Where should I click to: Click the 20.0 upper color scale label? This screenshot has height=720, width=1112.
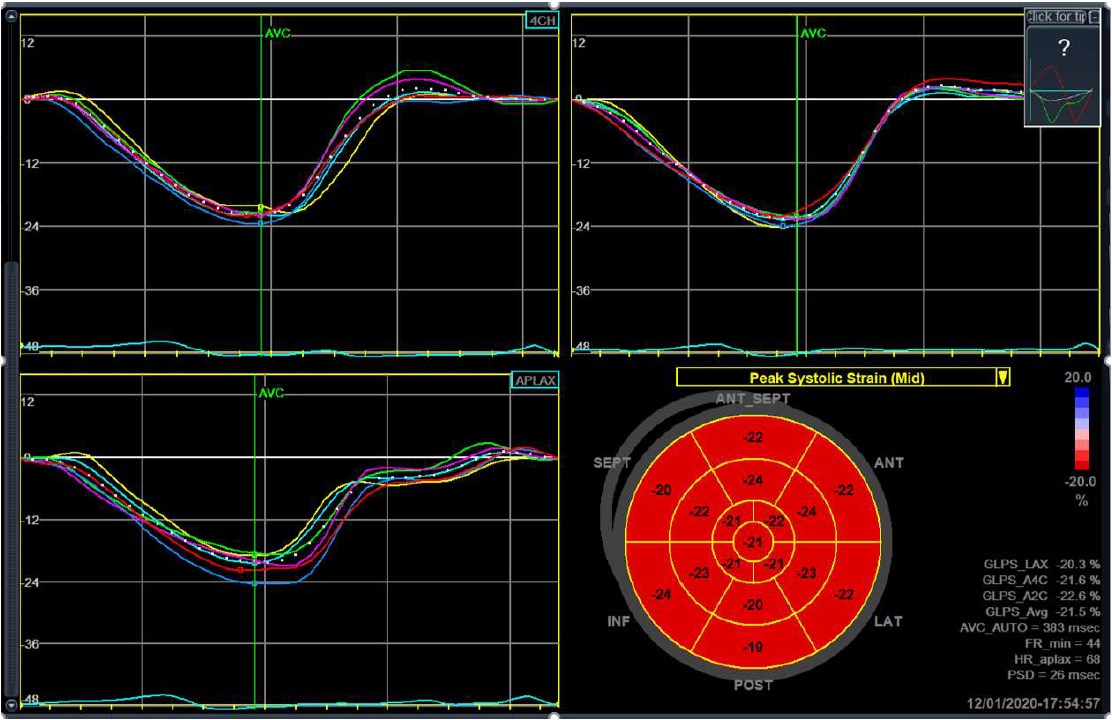1078,377
